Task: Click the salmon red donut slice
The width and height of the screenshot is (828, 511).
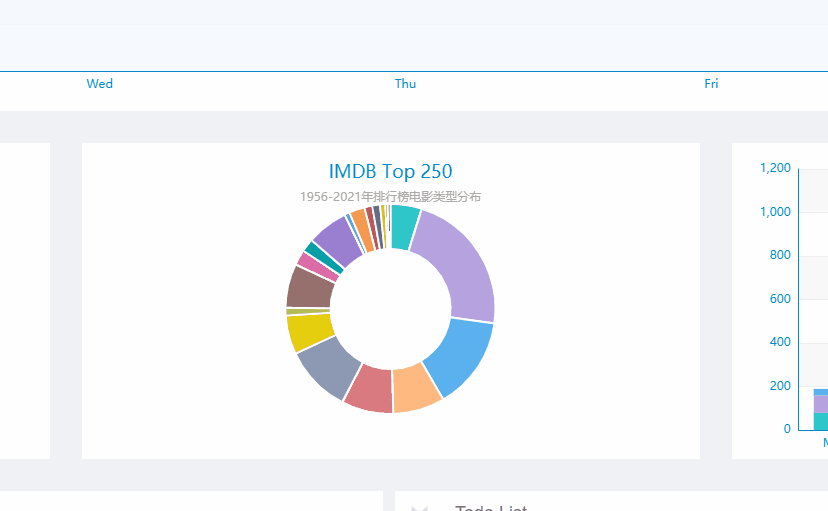Action: coord(371,389)
